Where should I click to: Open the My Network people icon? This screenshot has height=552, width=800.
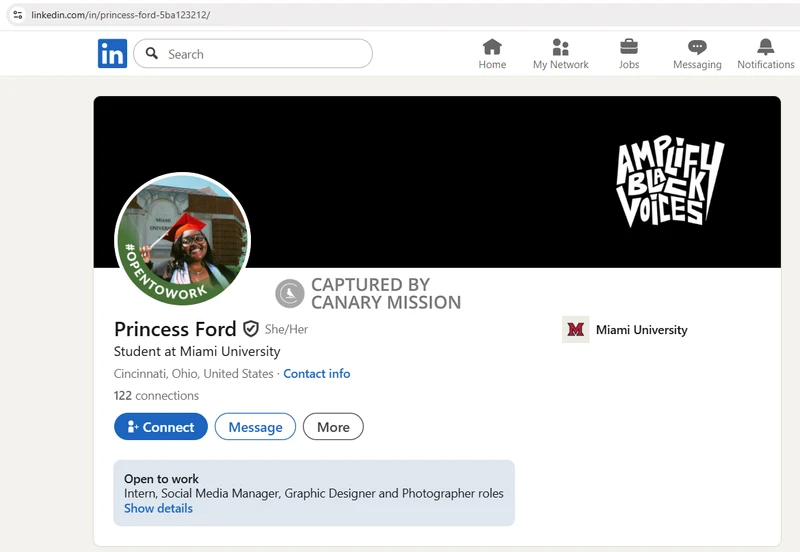click(x=561, y=47)
